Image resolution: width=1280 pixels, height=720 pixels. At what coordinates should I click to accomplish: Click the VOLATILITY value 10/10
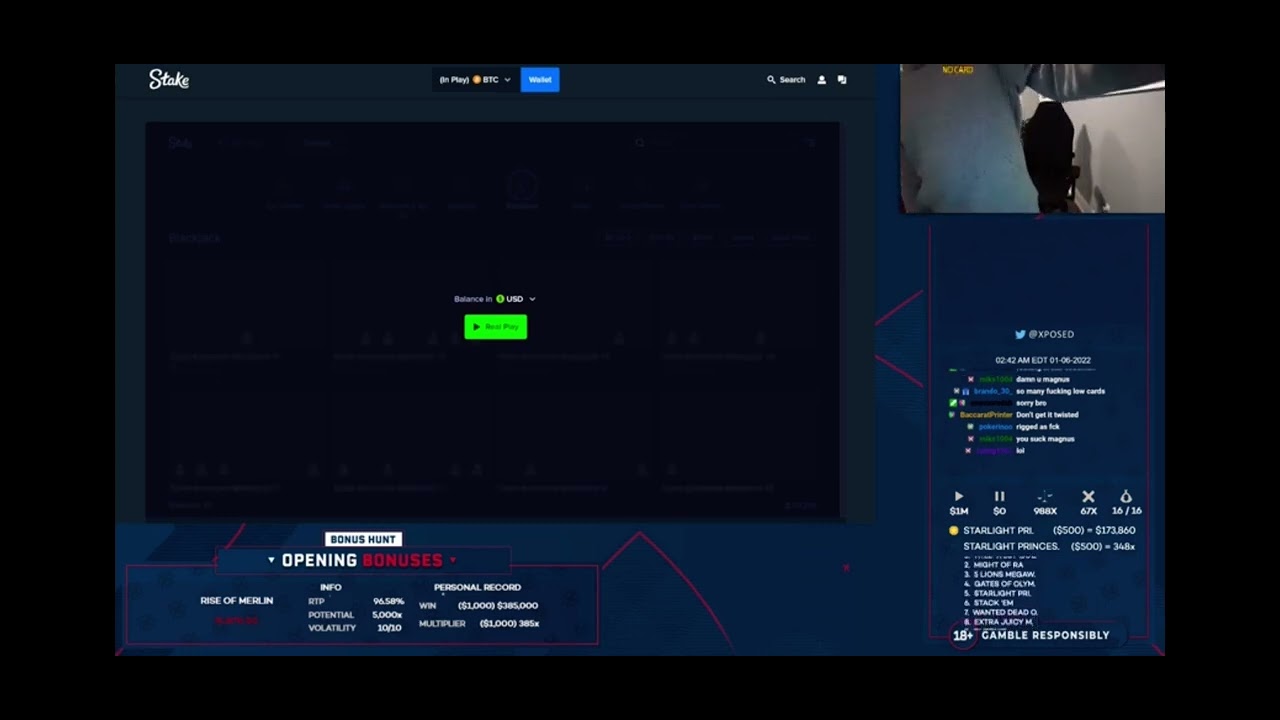click(389, 628)
